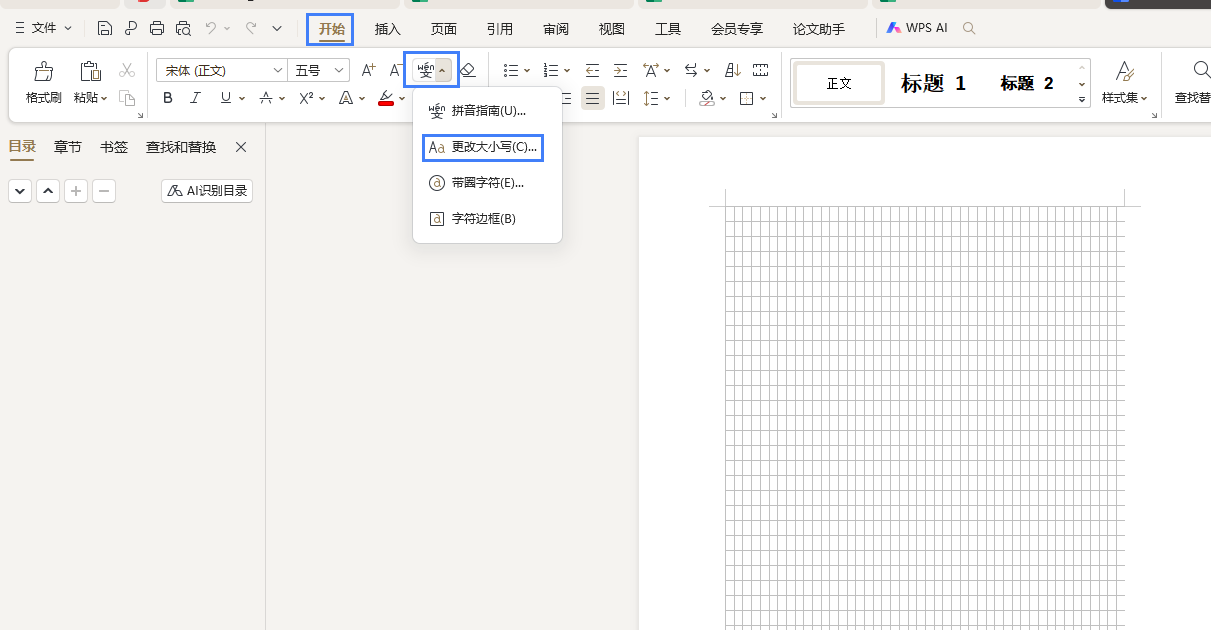Image resolution: width=1211 pixels, height=630 pixels.
Task: Open the 文件 File menu
Action: pyautogui.click(x=43, y=28)
